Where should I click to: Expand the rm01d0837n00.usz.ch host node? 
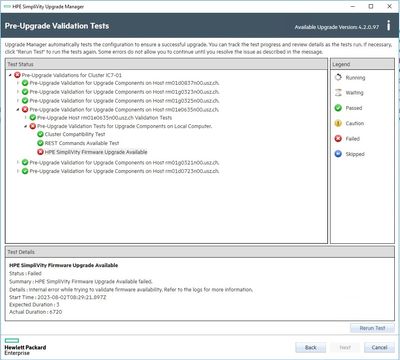point(18,83)
